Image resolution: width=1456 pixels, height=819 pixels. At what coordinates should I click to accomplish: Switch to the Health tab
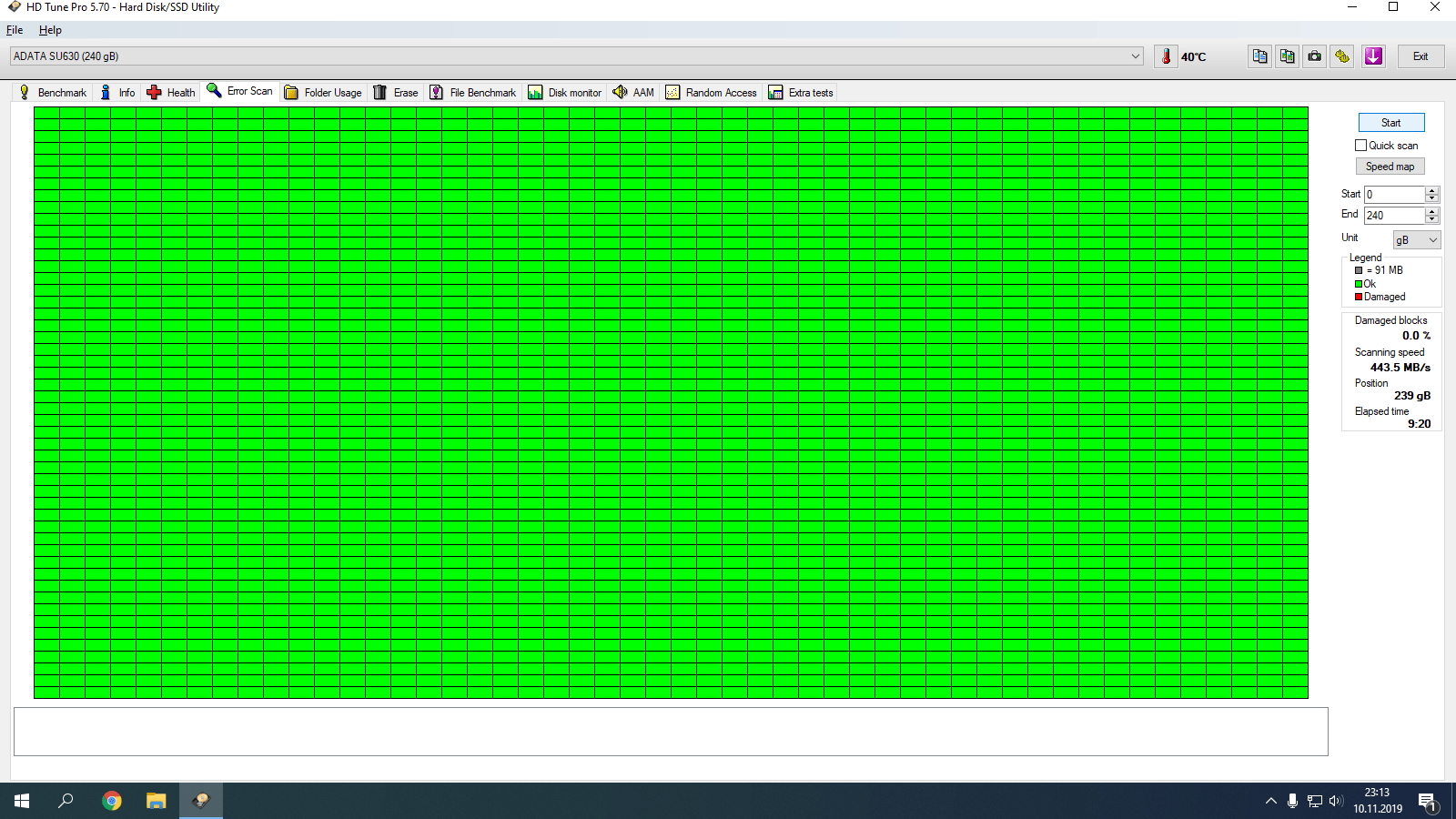coord(171,93)
